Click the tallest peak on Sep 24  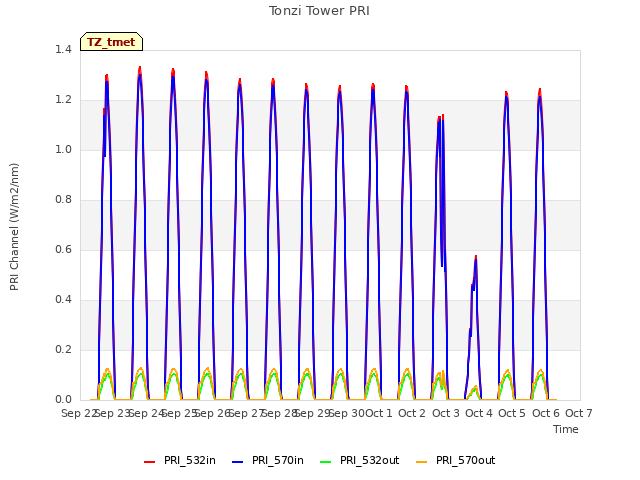[x=140, y=69]
